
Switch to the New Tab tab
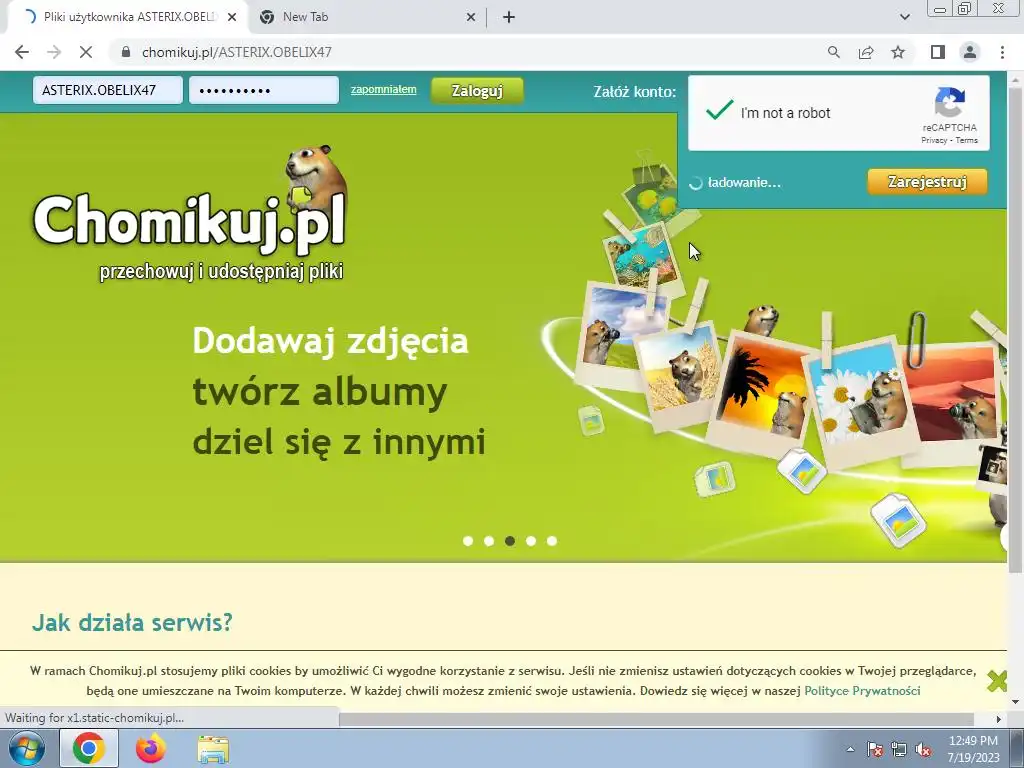pyautogui.click(x=367, y=18)
